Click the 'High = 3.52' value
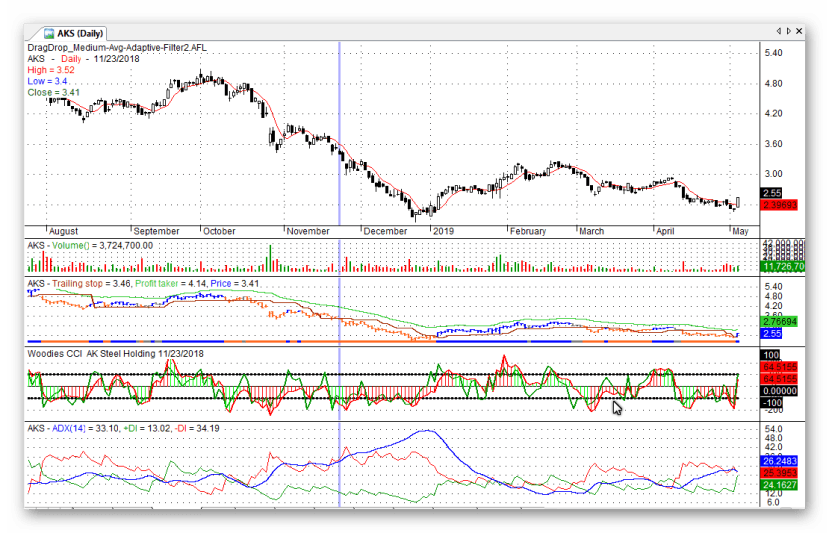 (x=51, y=70)
